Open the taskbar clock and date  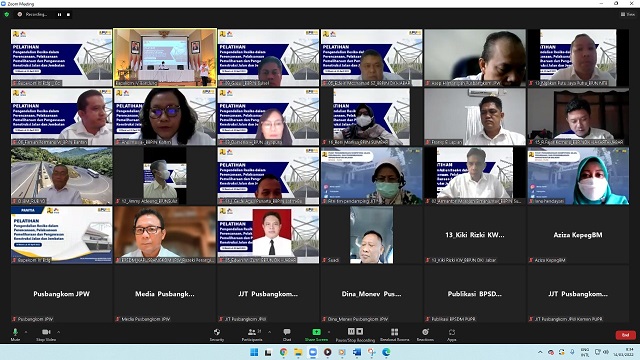[624, 352]
